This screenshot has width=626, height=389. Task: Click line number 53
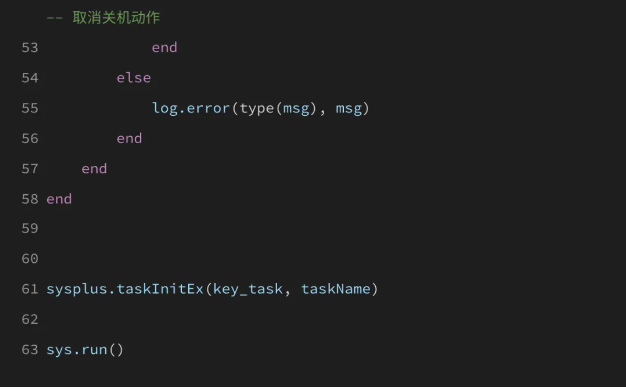(30, 48)
